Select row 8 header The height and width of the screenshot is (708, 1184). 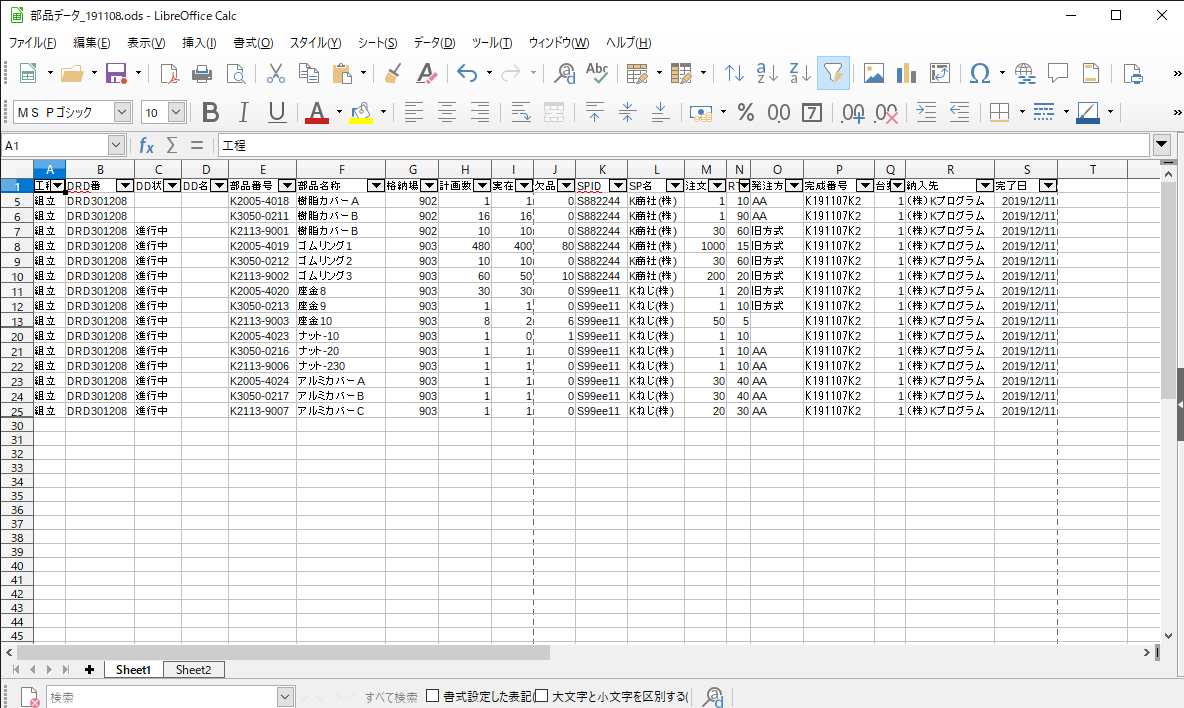(x=17, y=246)
